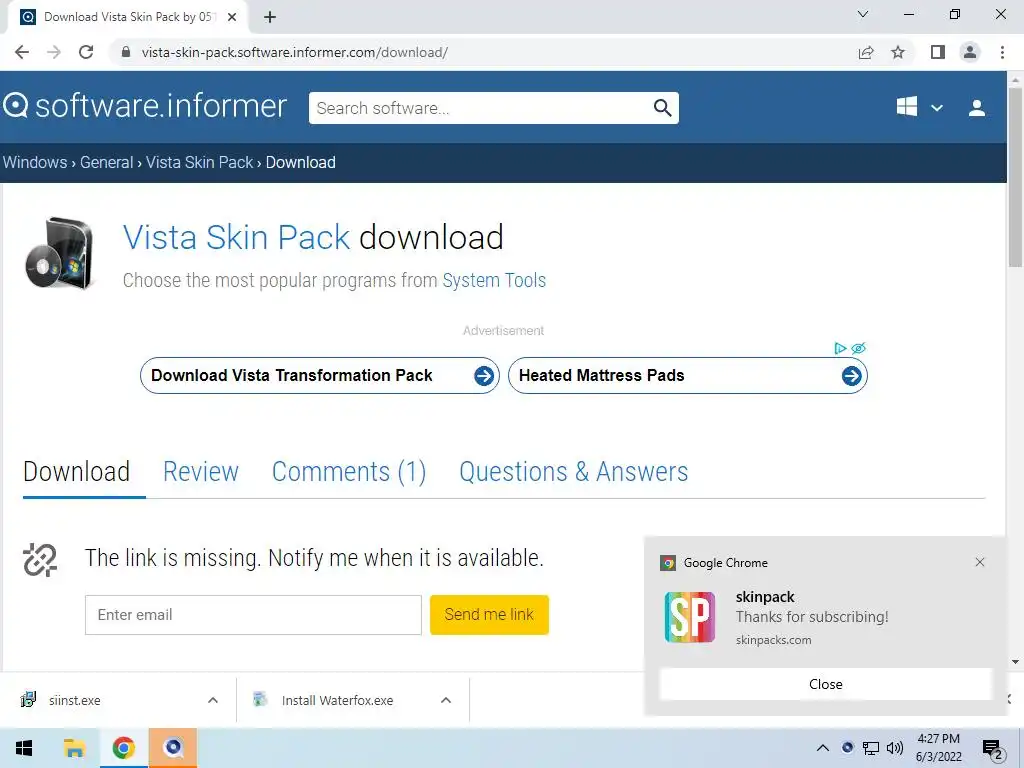Click the Windows platform icon in header
1024x768 pixels.
tap(906, 106)
